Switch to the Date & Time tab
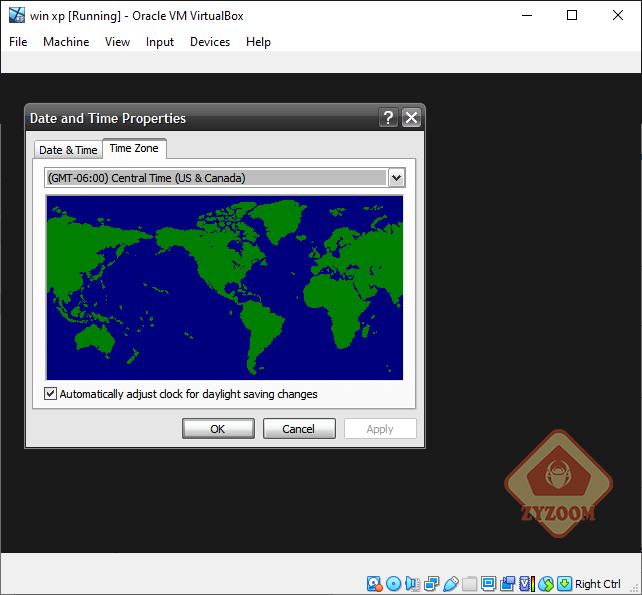Viewport: 642px width, 595px height. pos(68,150)
